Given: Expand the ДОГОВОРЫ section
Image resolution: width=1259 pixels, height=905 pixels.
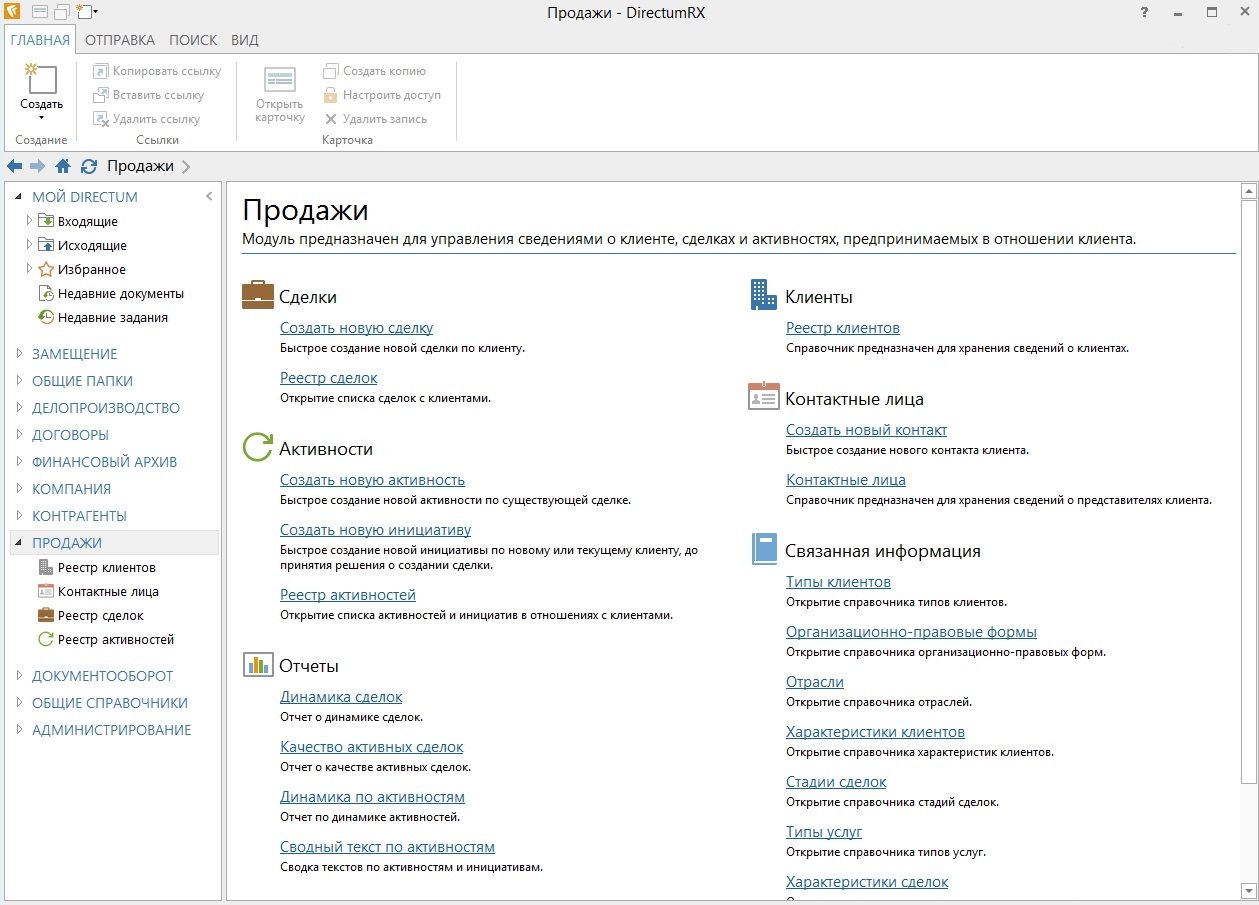Looking at the screenshot, I should click(x=19, y=434).
